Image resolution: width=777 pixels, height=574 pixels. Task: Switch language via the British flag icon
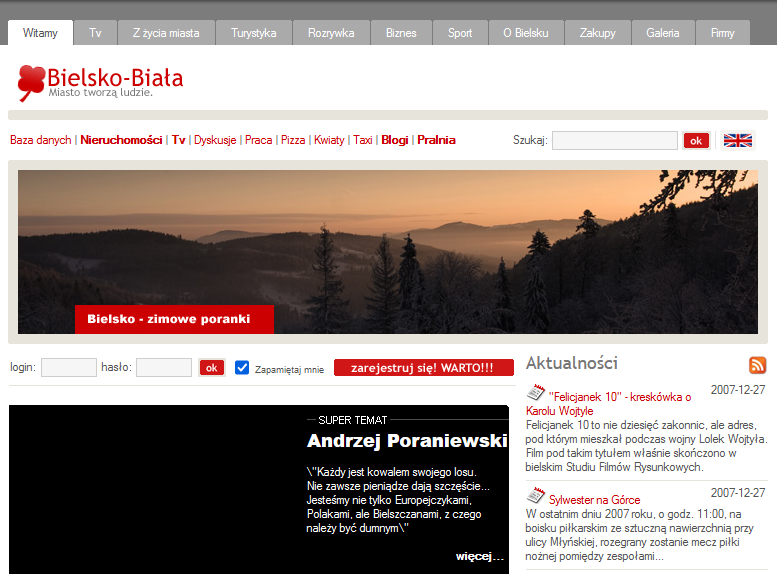(737, 140)
